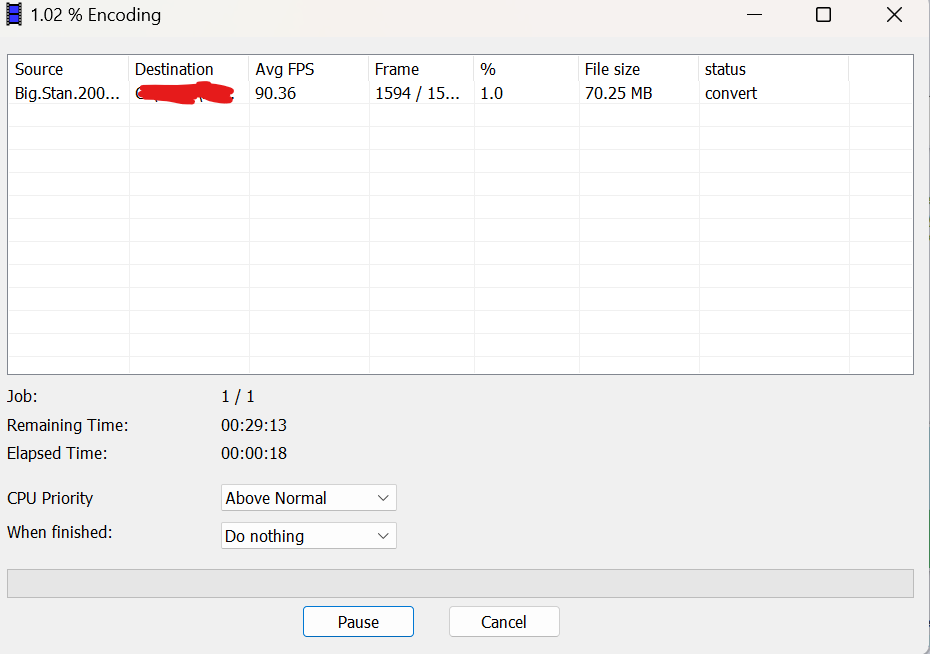930x654 pixels.
Task: Expand the When finished dropdown
Action: (308, 536)
